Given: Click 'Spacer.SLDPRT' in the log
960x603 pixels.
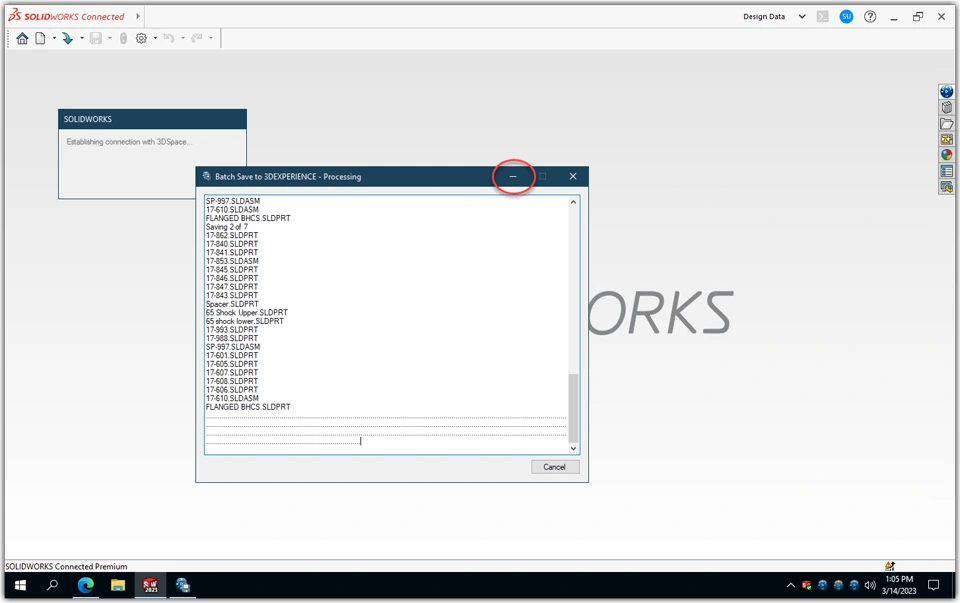Looking at the screenshot, I should click(x=232, y=304).
